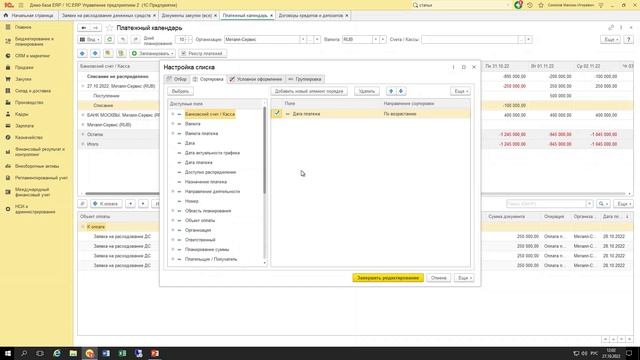Open the Главное section in sidebar
Image resolution: width=640 pixels, height=360 pixels.
[23, 27]
